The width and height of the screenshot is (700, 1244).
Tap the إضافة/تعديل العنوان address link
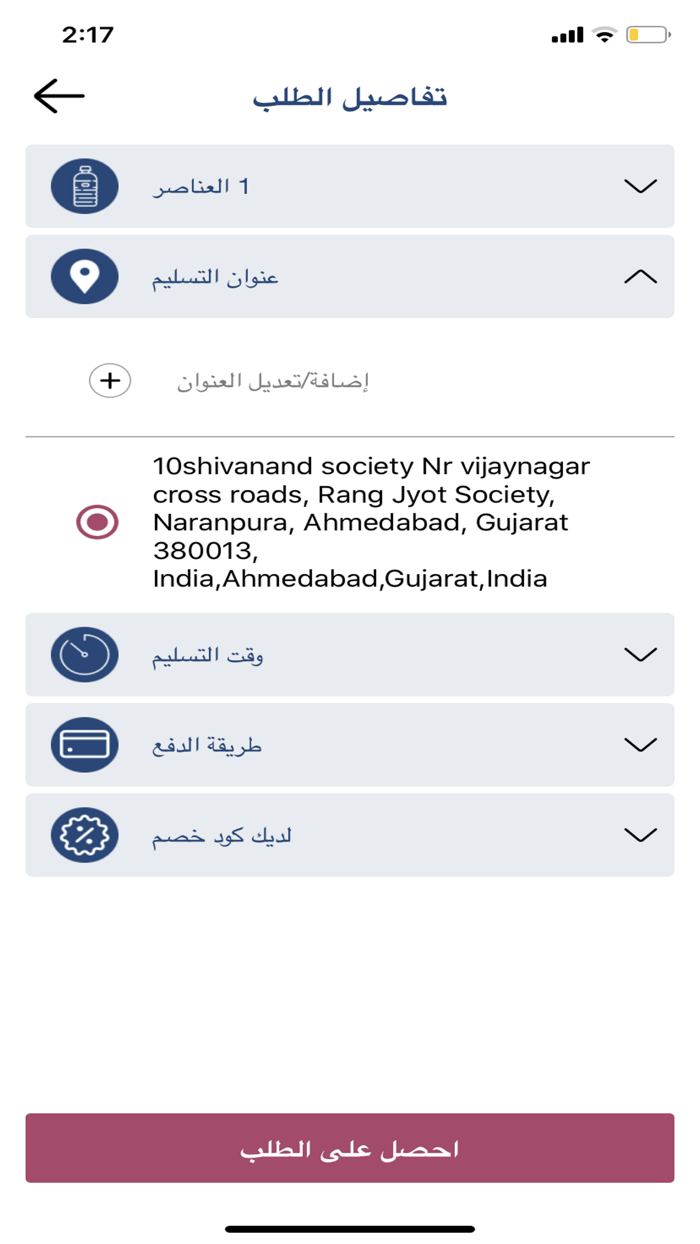[x=274, y=381]
